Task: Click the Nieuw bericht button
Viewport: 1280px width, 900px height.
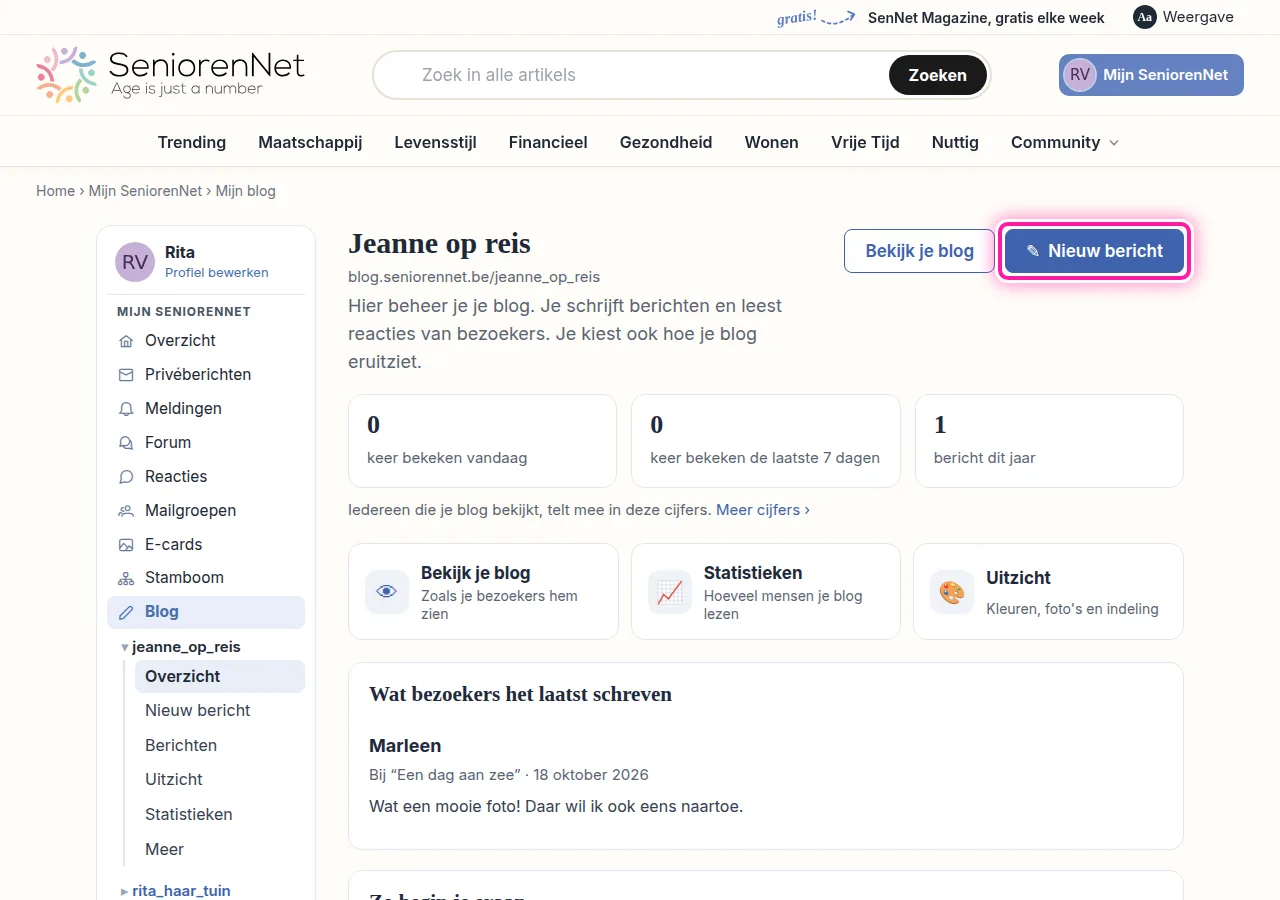Action: pyautogui.click(x=1095, y=251)
